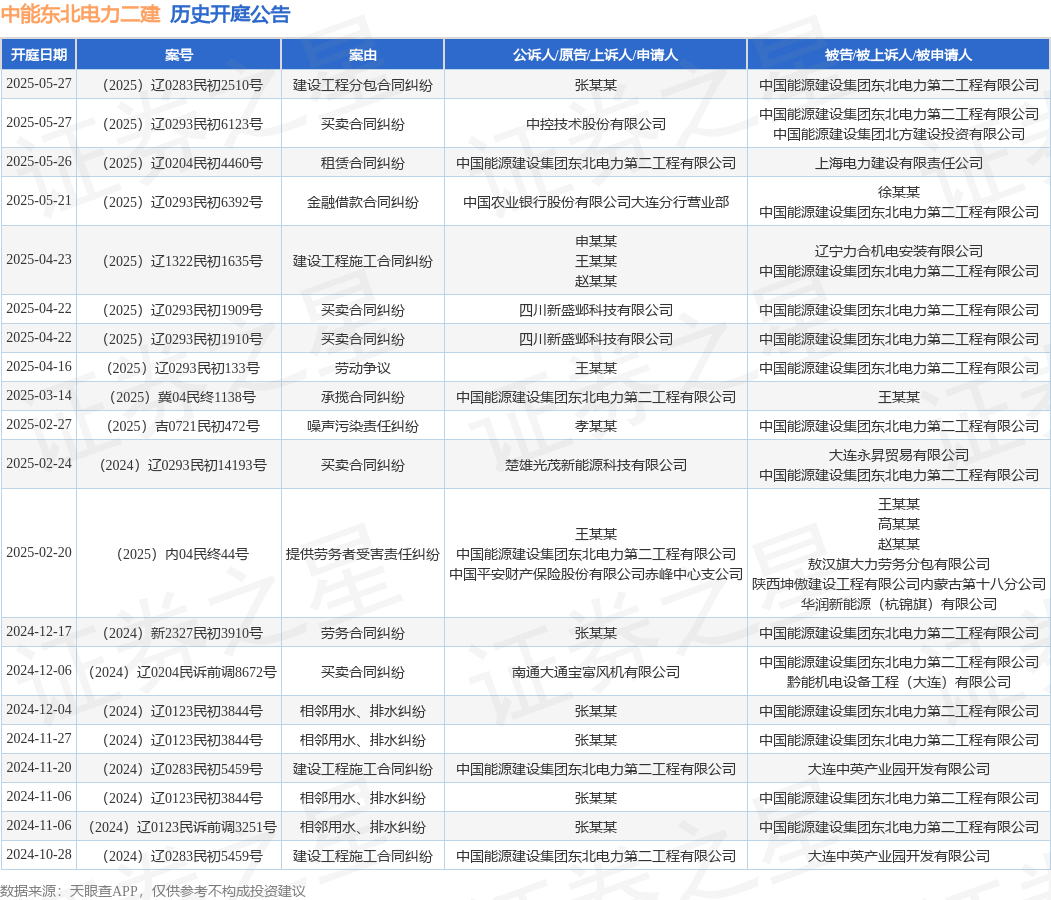Image resolution: width=1051 pixels, height=900 pixels.
Task: Click plaintiff 中控技术股份有限公司
Action: point(596,124)
